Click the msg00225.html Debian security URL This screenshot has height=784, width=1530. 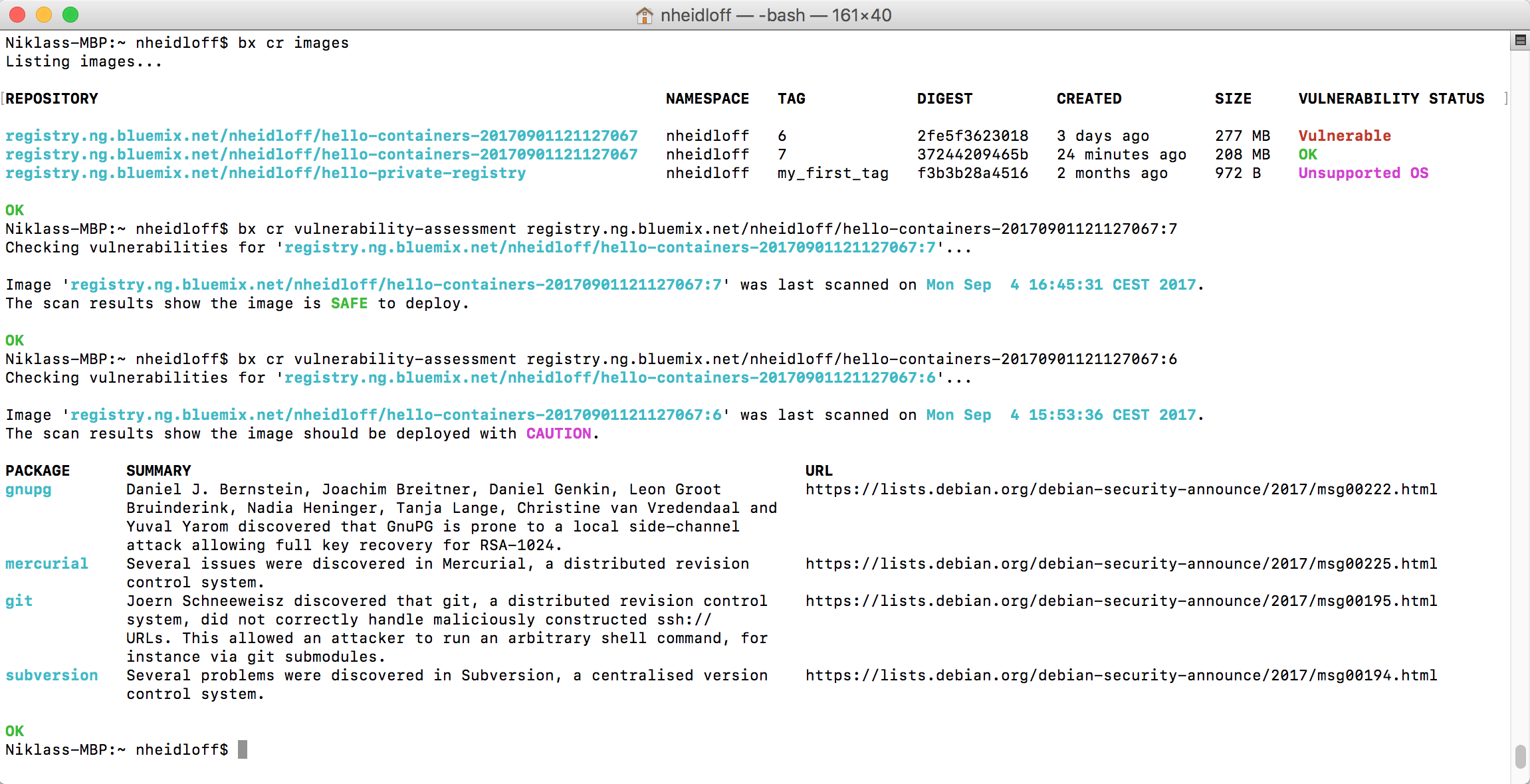pos(1121,563)
